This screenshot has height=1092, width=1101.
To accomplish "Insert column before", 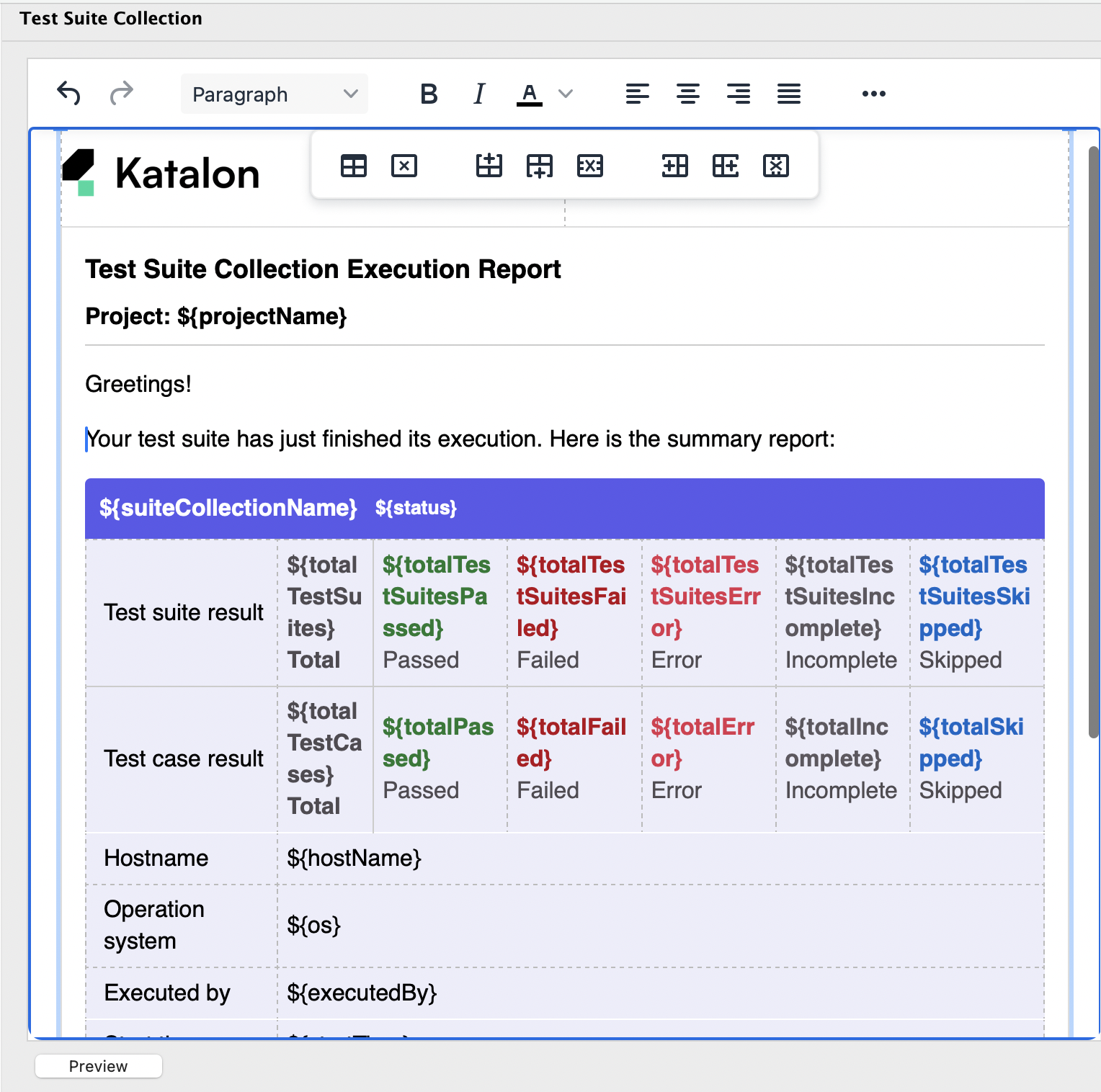I will click(675, 166).
